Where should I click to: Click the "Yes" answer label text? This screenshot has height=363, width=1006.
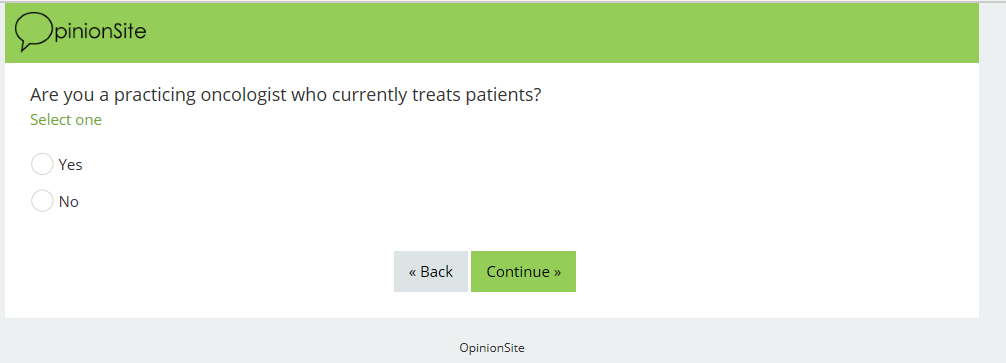point(71,165)
